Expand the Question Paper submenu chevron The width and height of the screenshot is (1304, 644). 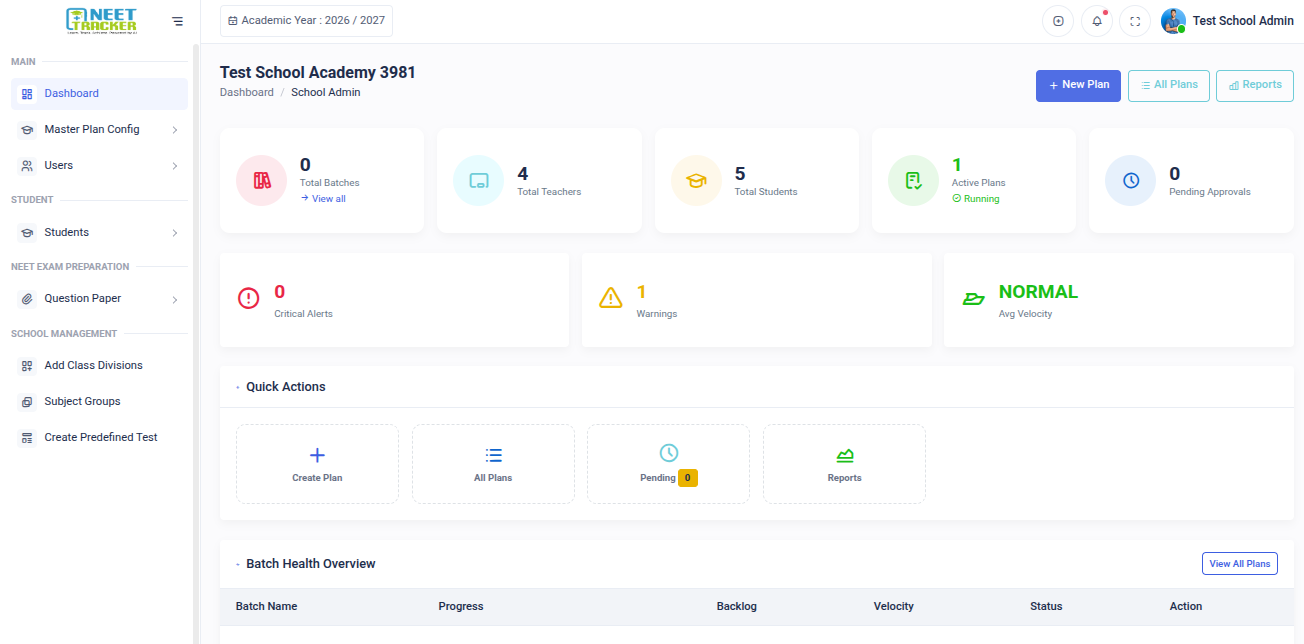(175, 299)
